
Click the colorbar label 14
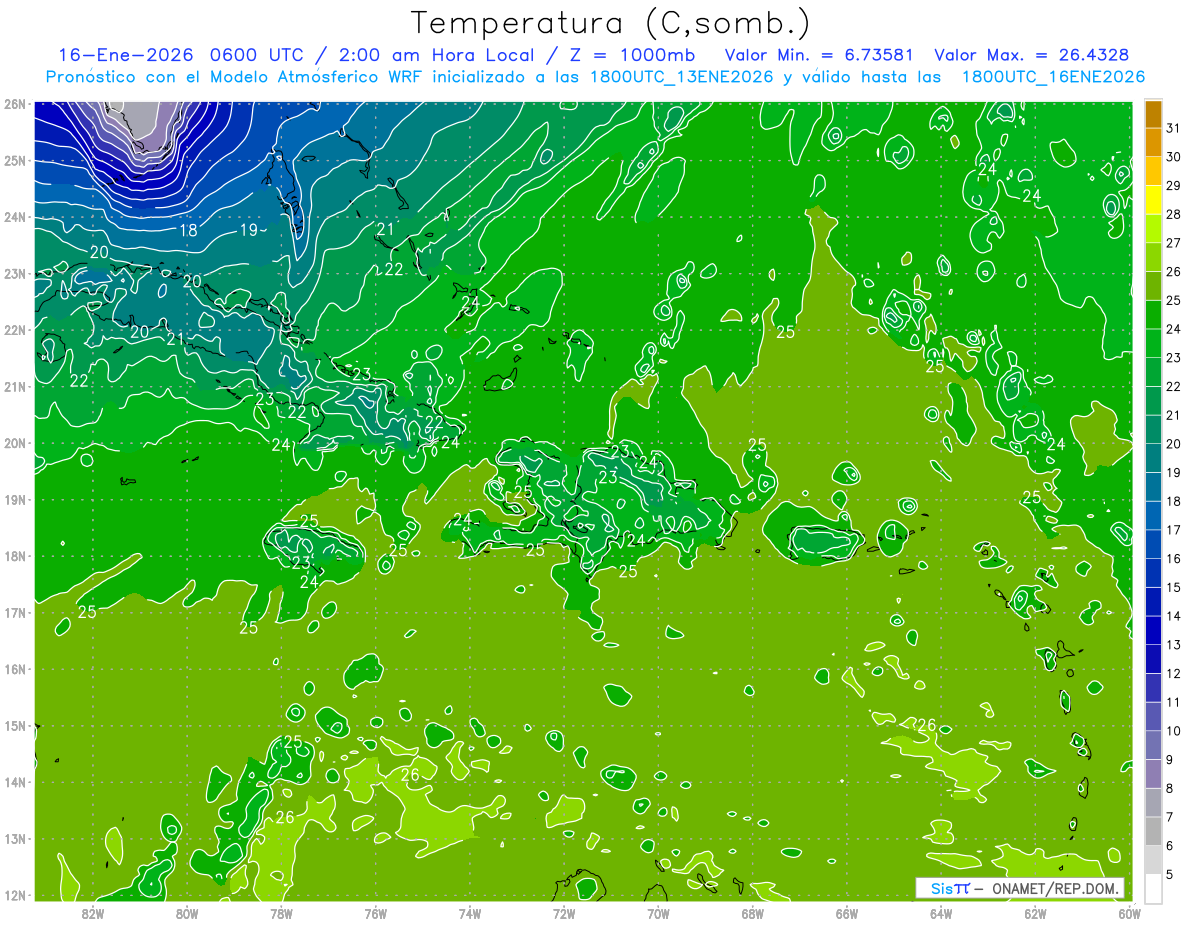[x=1173, y=616]
